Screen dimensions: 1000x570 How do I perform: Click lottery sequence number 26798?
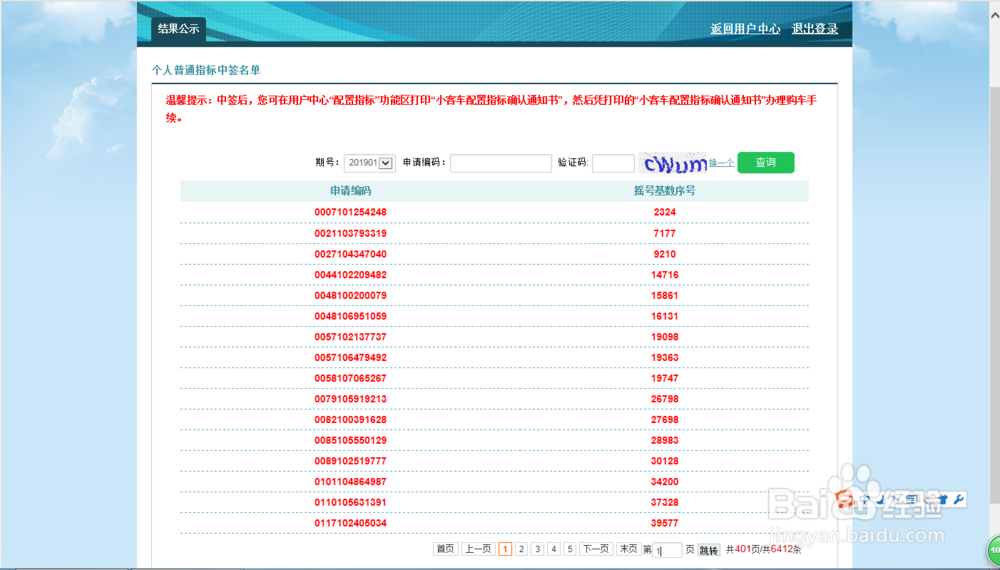click(x=665, y=399)
